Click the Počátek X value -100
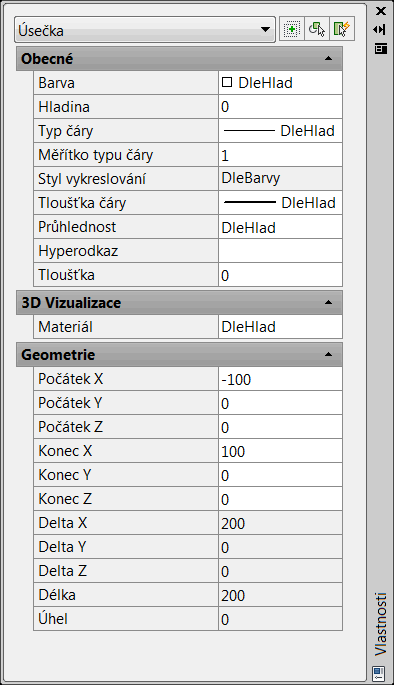Viewport: 394px width, 685px height. (280, 379)
